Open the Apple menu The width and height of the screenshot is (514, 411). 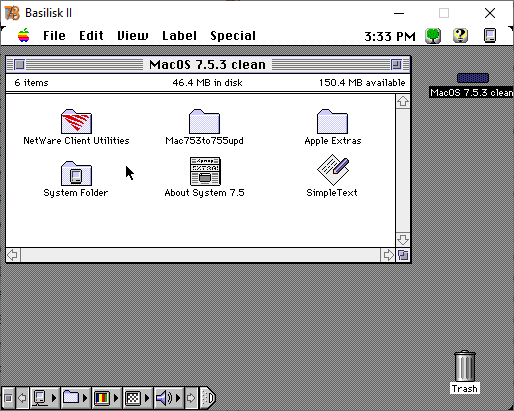[x=24, y=35]
